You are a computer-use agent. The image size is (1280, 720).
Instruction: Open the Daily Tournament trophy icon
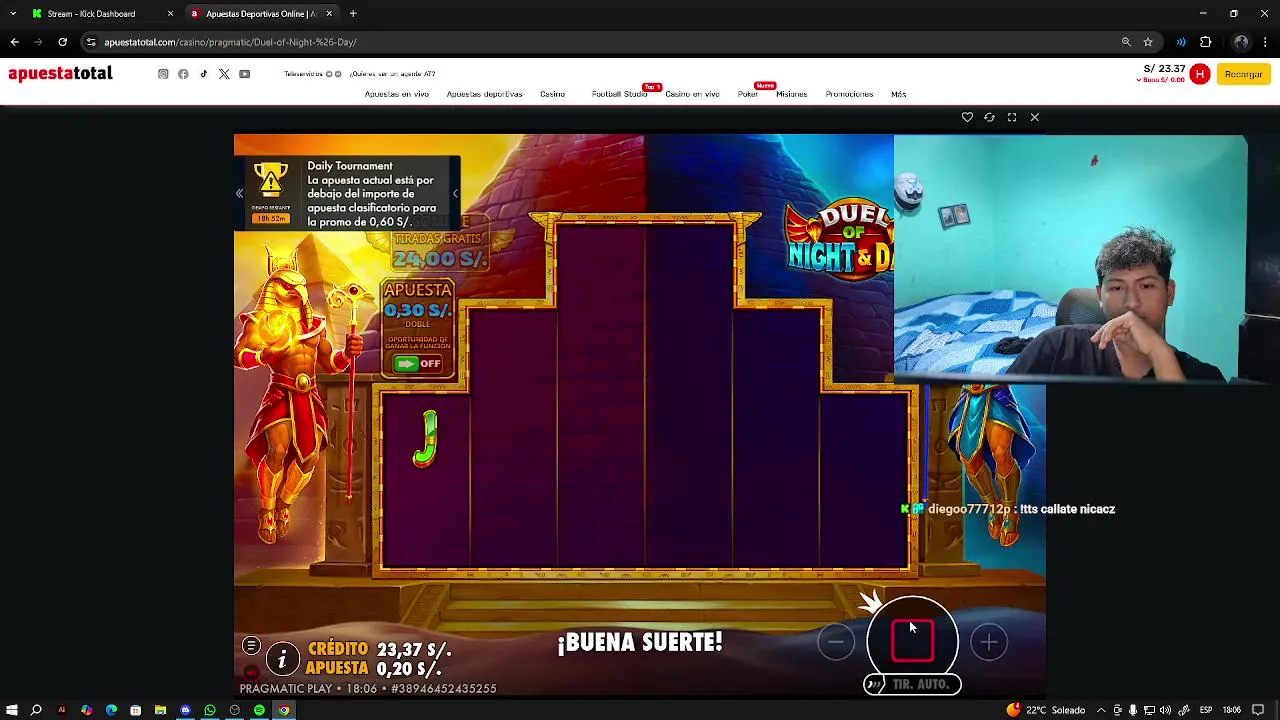click(x=270, y=182)
